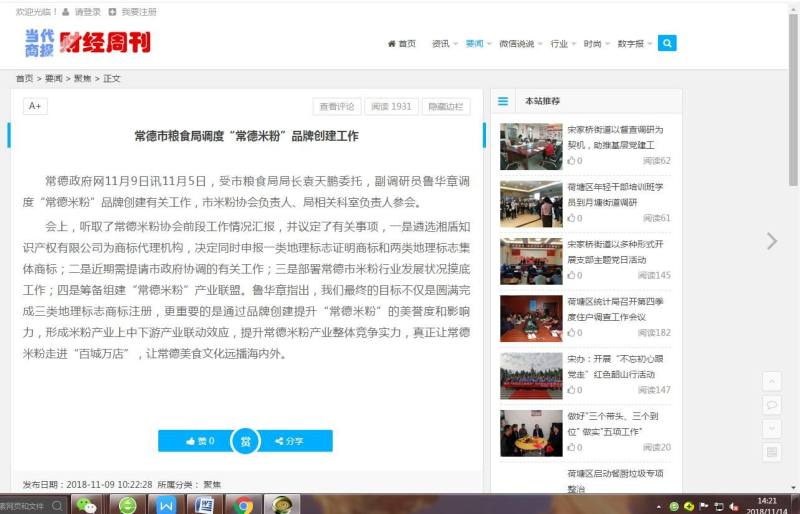
Task: Click the next article arrow on right
Action: (x=771, y=241)
